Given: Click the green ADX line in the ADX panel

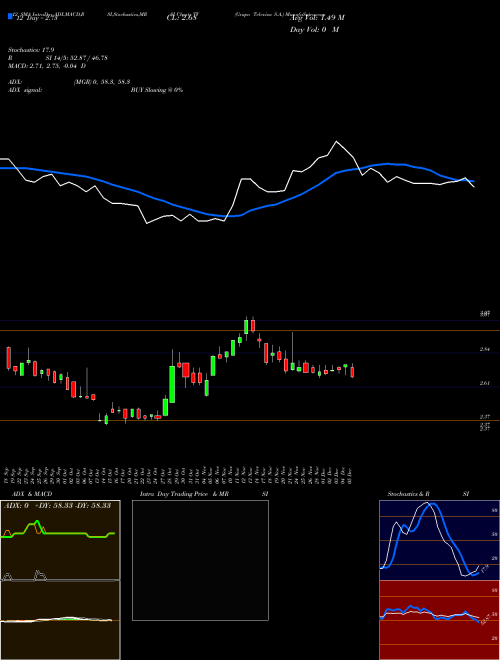Looking at the screenshot, I should coord(58,531).
